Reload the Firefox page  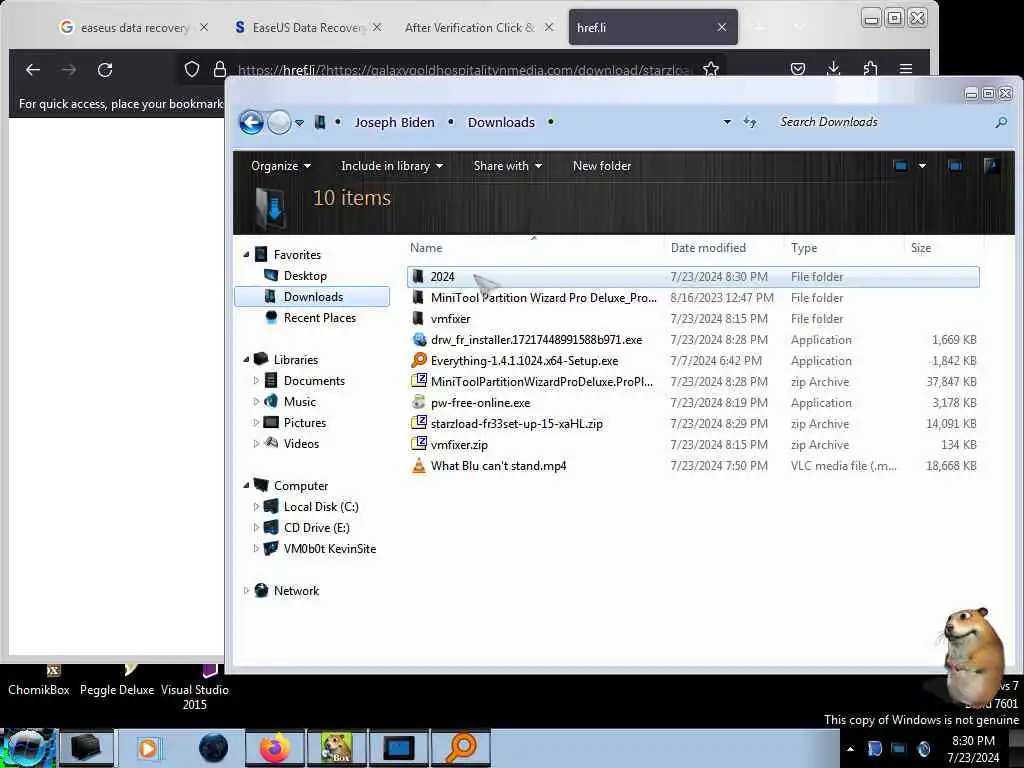105,69
